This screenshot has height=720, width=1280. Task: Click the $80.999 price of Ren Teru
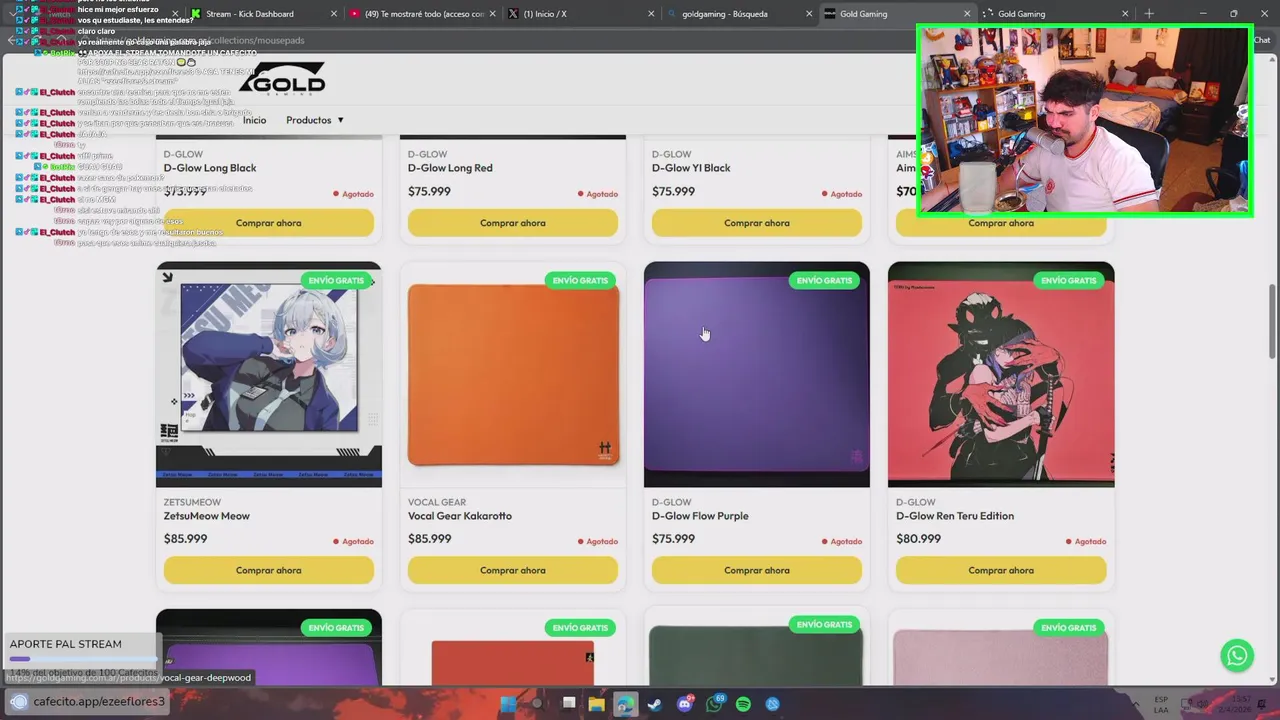[918, 539]
